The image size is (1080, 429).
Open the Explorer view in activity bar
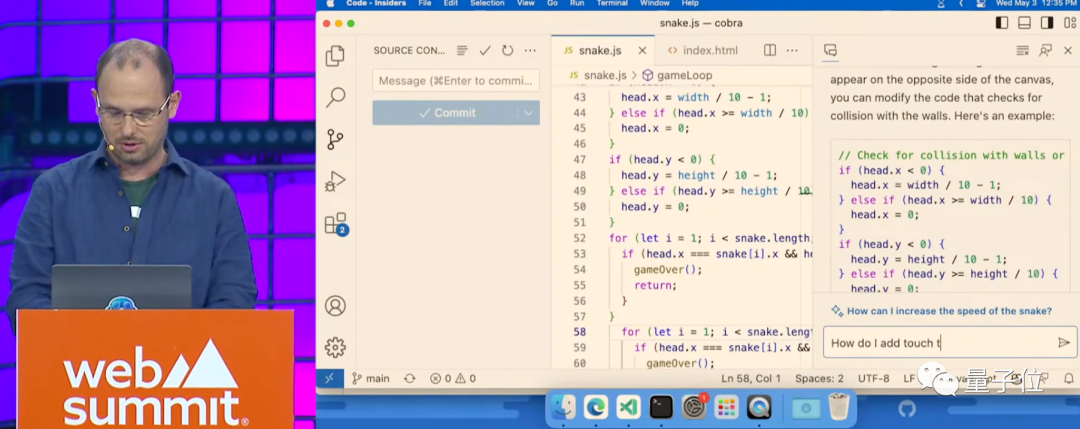click(336, 56)
